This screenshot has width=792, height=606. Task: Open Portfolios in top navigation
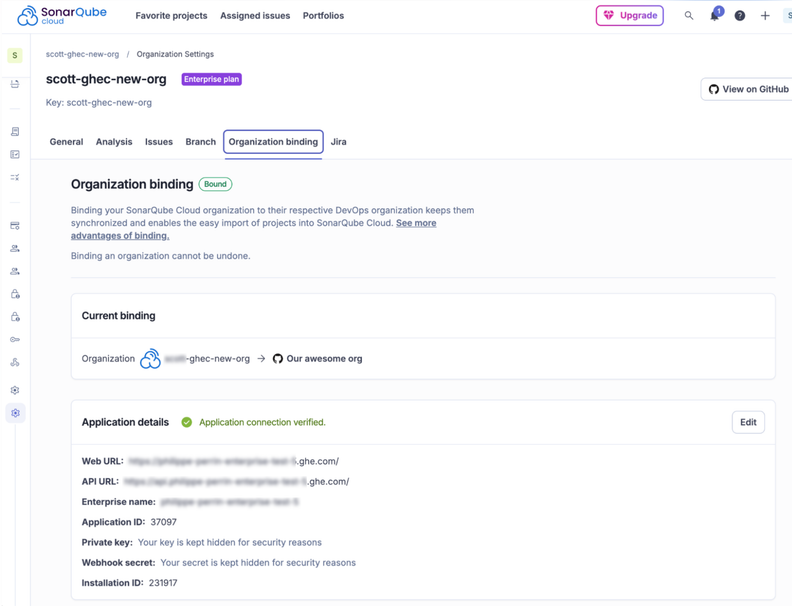coord(323,16)
